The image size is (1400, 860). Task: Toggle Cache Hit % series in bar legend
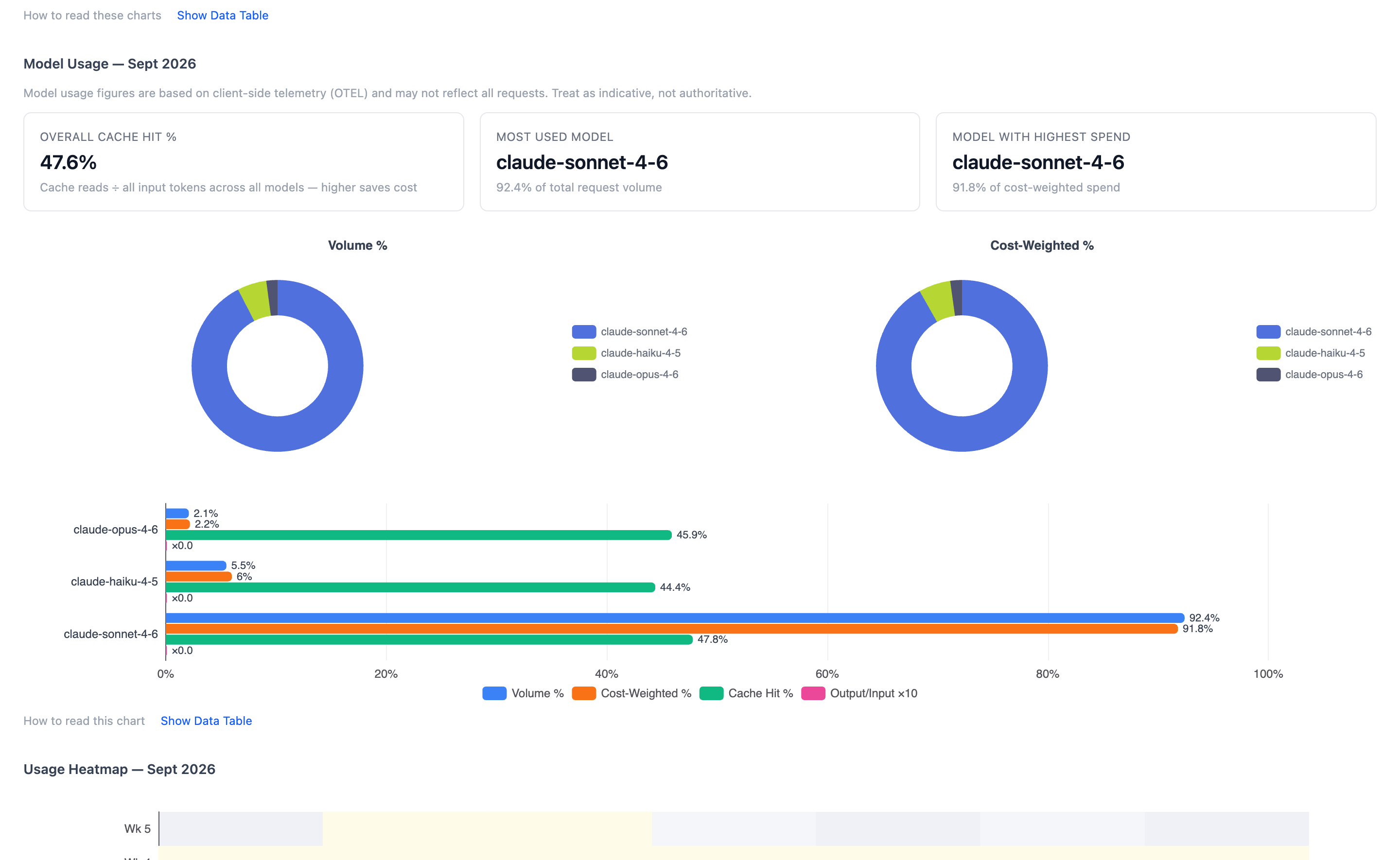(x=746, y=693)
